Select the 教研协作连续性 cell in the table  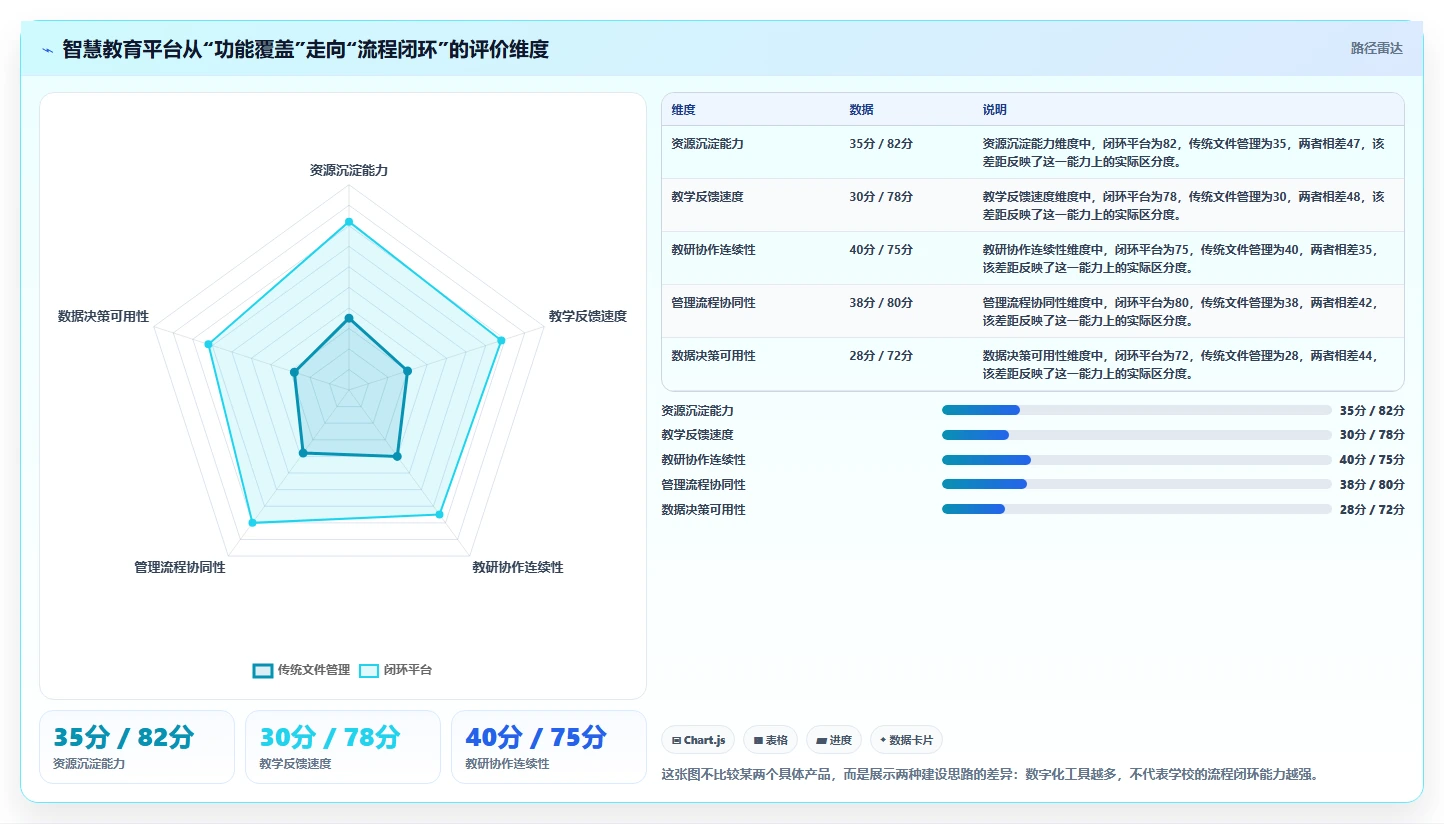point(714,250)
